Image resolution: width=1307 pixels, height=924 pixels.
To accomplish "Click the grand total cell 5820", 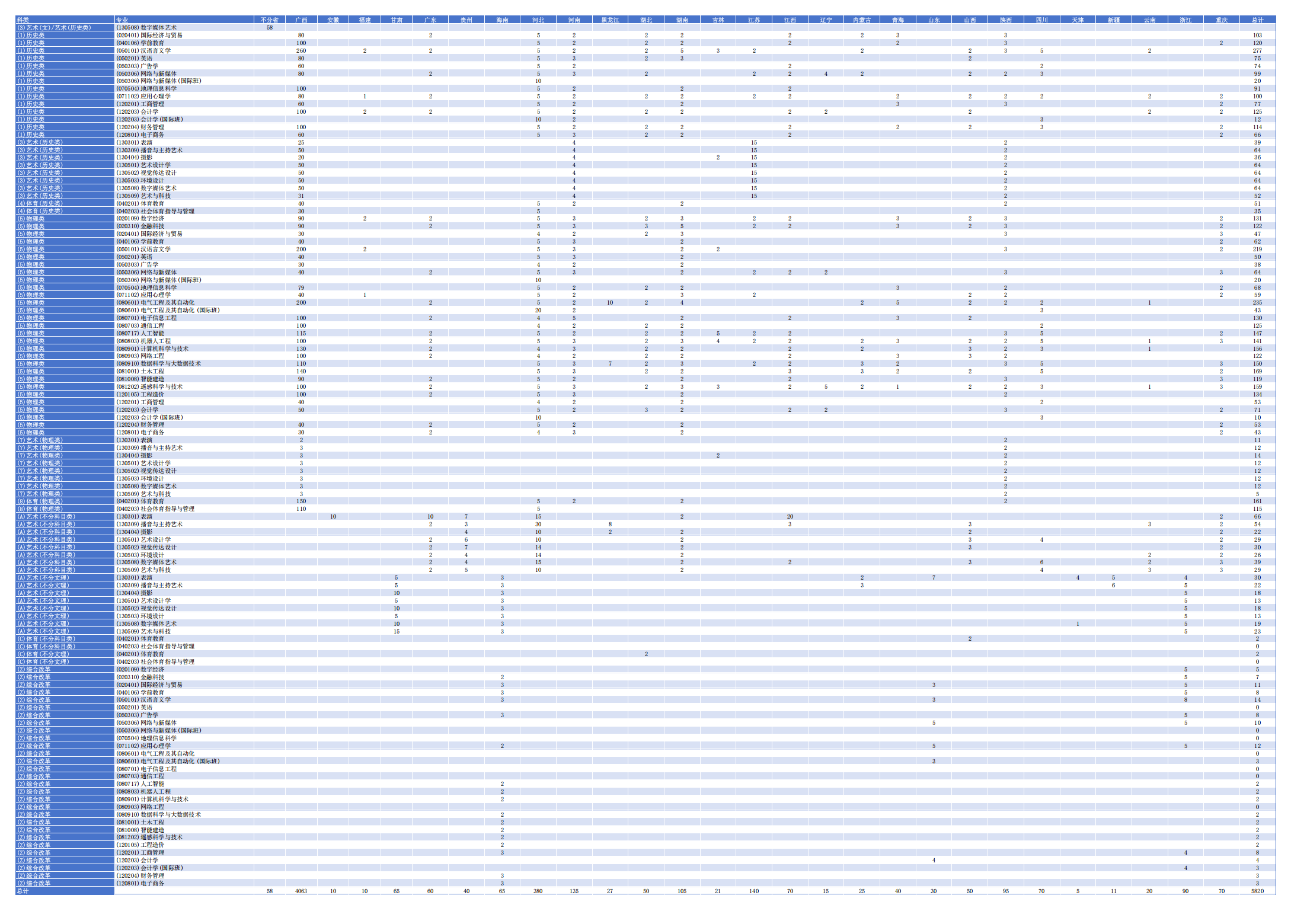I will coord(1257,891).
